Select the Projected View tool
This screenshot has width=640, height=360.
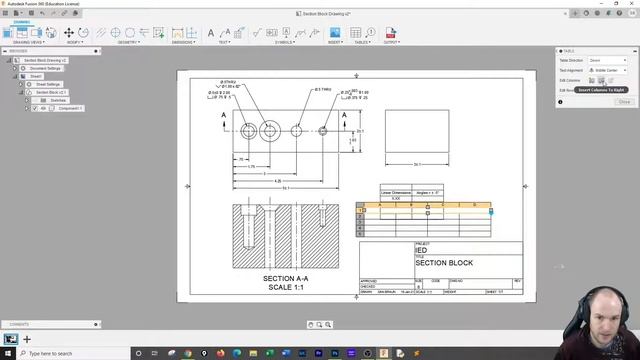pyautogui.click(x=22, y=33)
